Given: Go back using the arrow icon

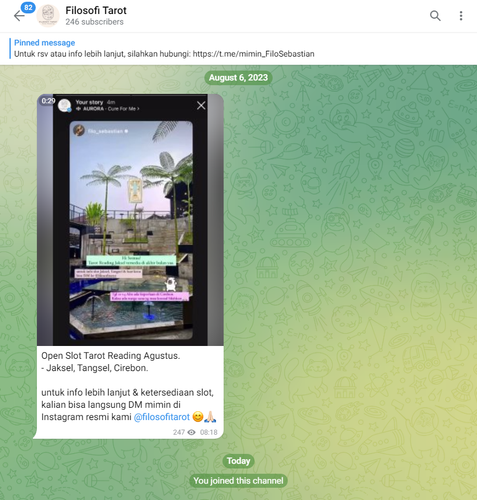Looking at the screenshot, I should pyautogui.click(x=18, y=16).
